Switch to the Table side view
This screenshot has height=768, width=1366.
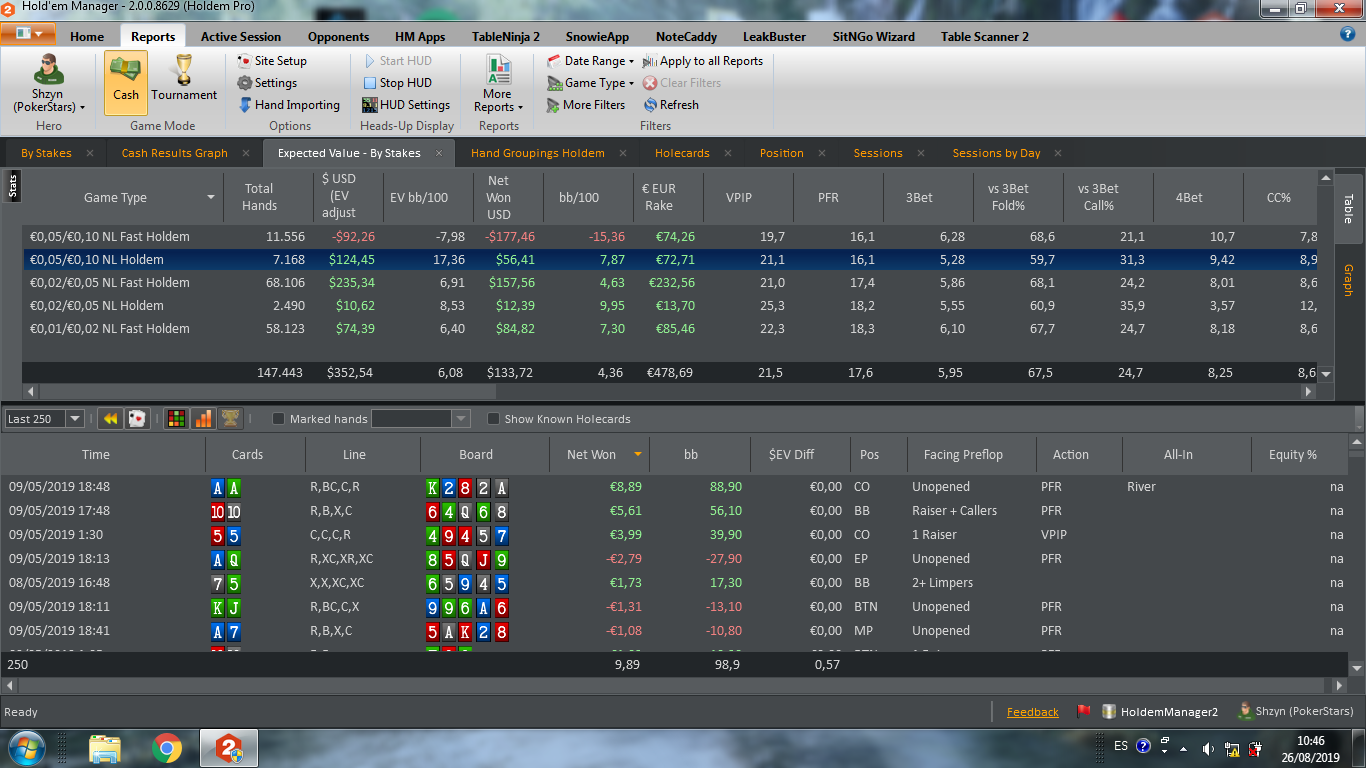(x=1348, y=209)
